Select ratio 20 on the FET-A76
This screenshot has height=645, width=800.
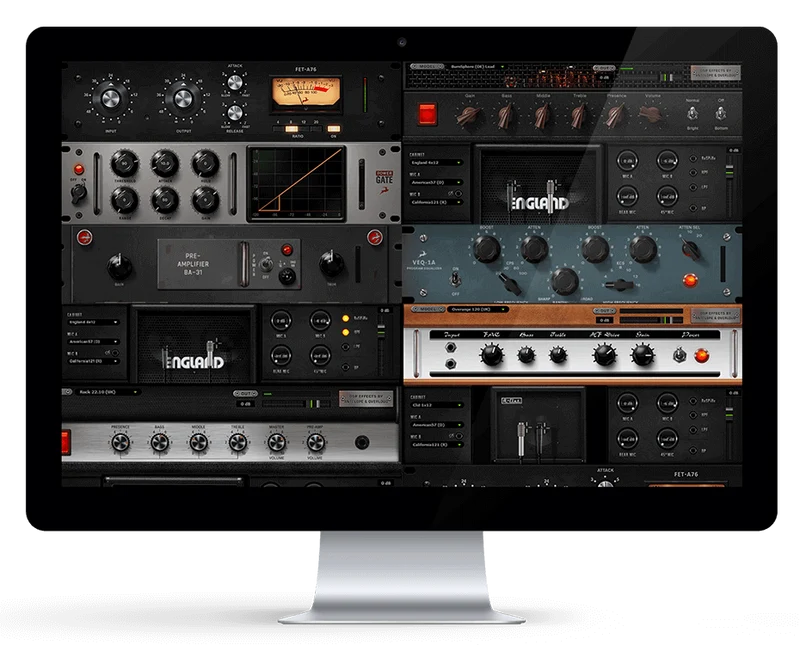point(316,129)
